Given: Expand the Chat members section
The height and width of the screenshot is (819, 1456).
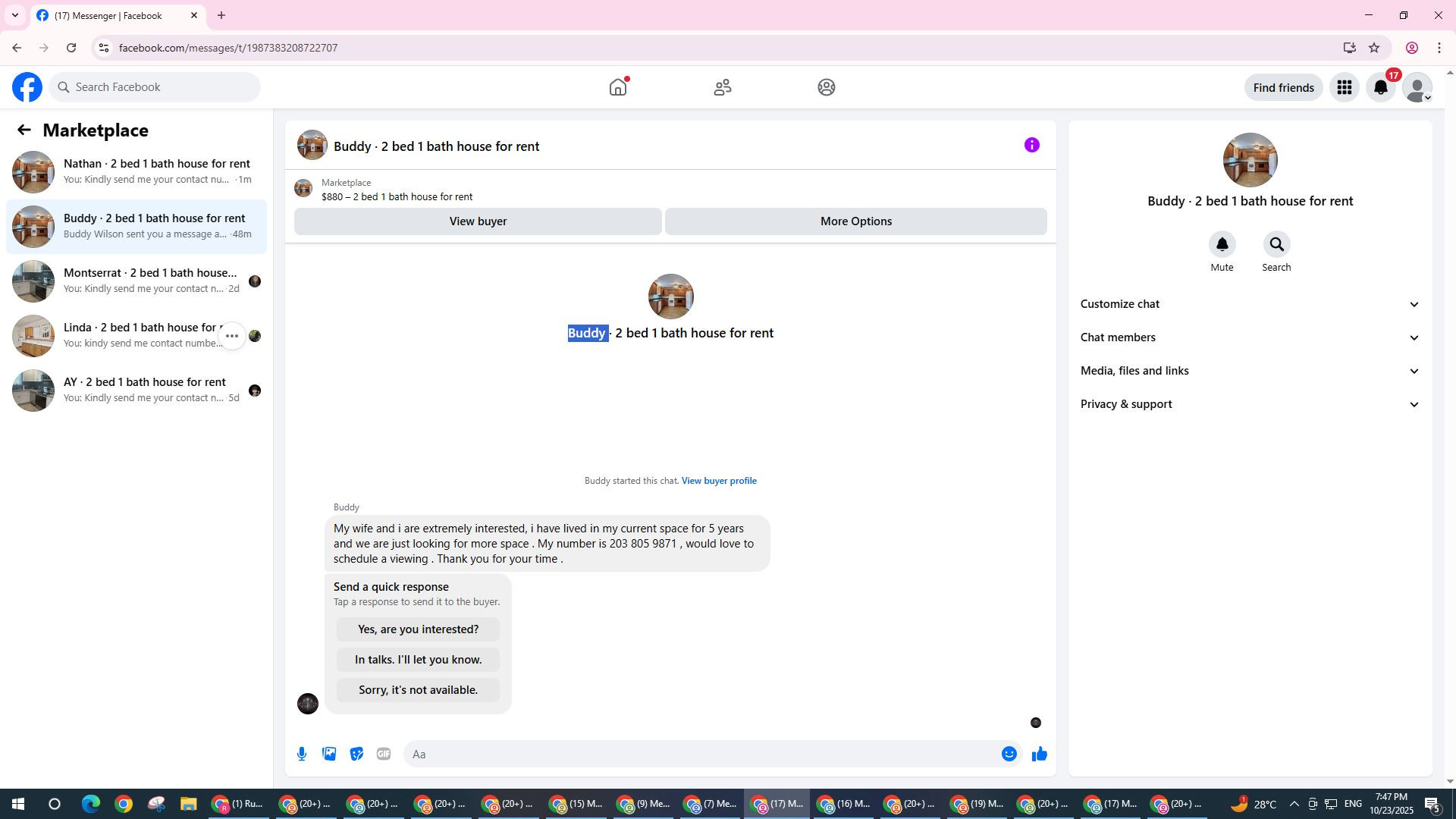Looking at the screenshot, I should coord(1250,337).
